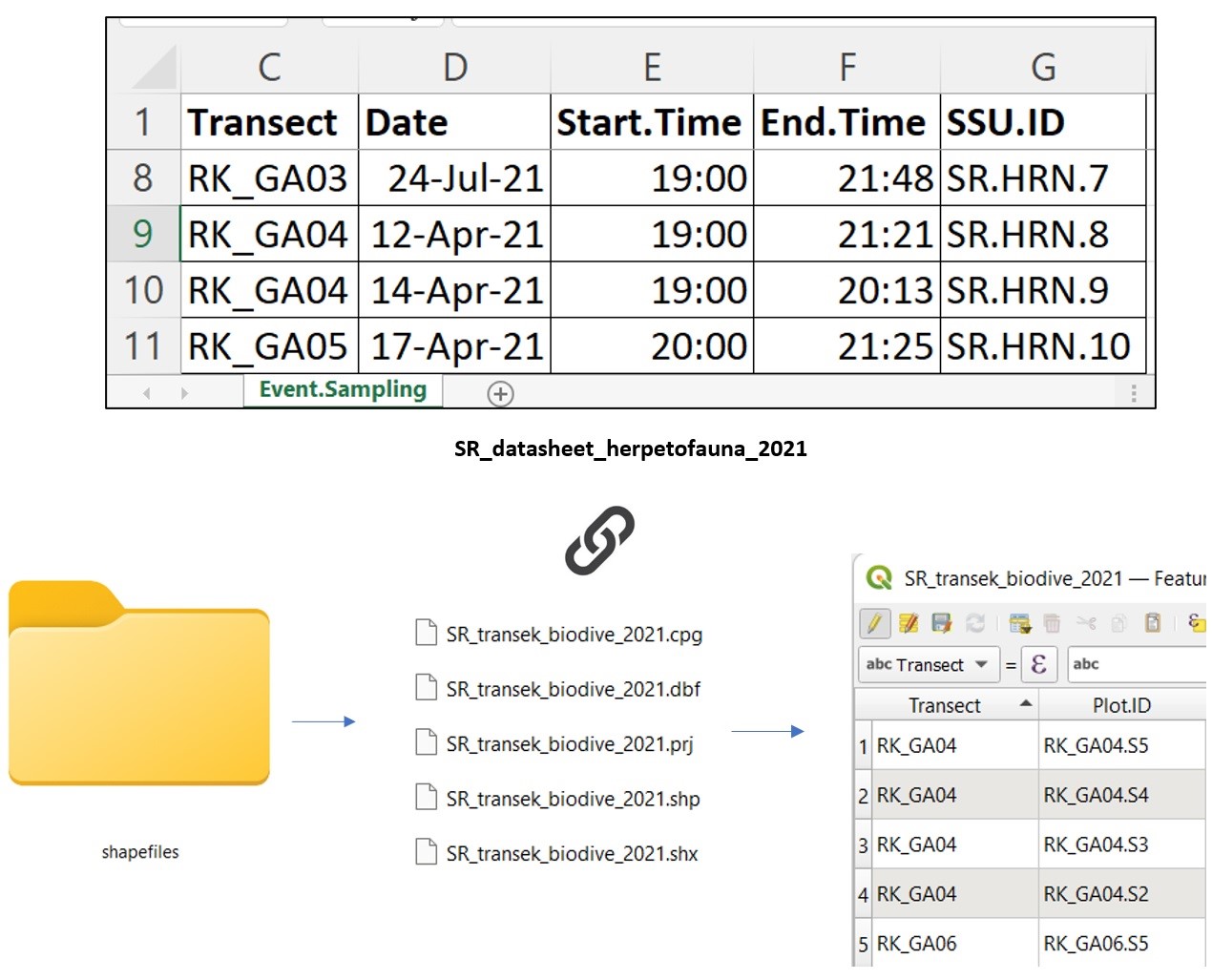Select Excel row 10 header
The height and width of the screenshot is (980, 1212).
pos(143,290)
